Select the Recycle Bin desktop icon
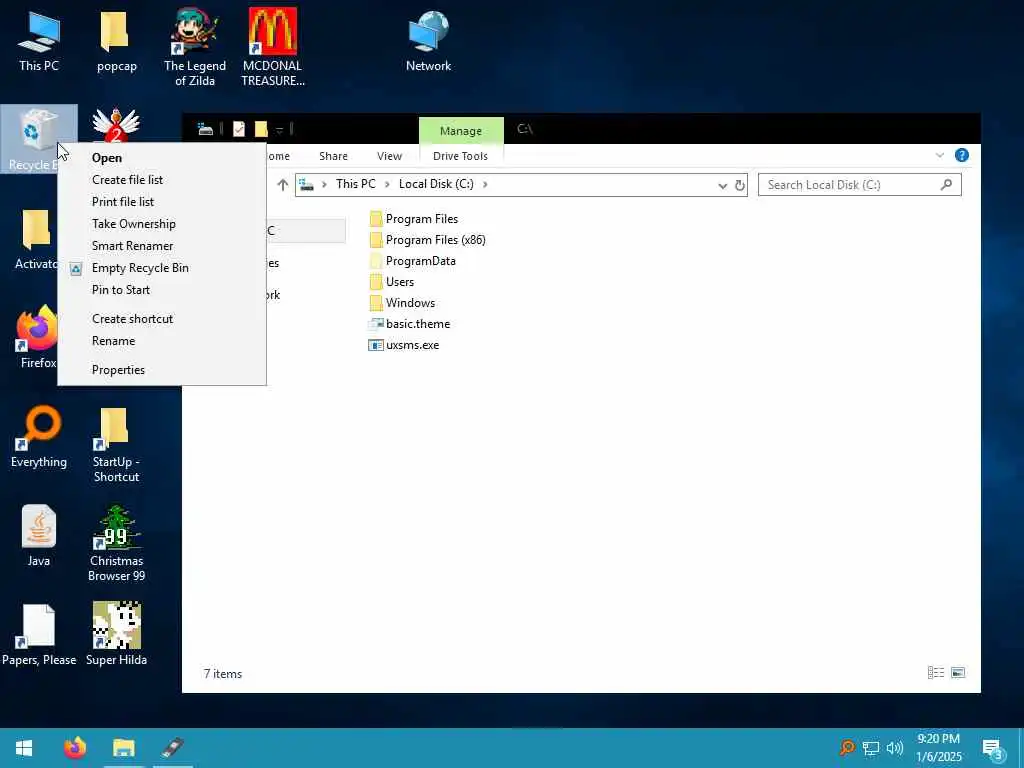The height and width of the screenshot is (768, 1024). [39, 138]
